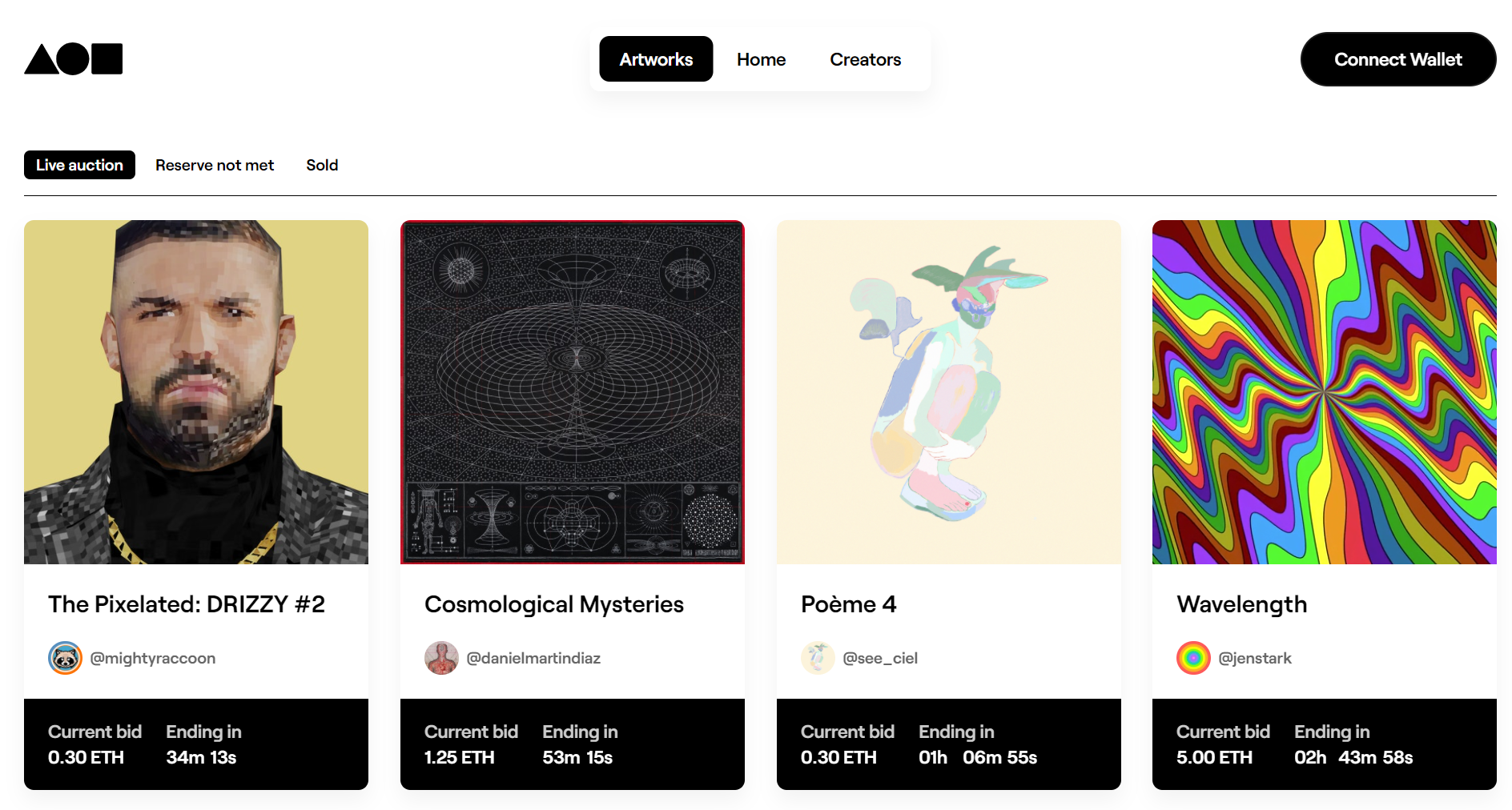This screenshot has width=1512, height=810.
Task: Click the danielmartindiaz avatar icon
Action: [441, 658]
